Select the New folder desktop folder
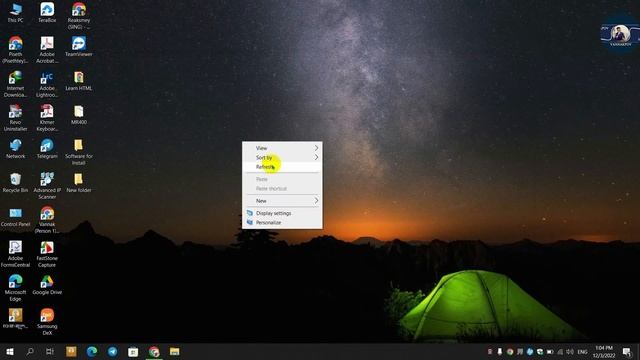The width and height of the screenshot is (640, 360). (x=79, y=182)
